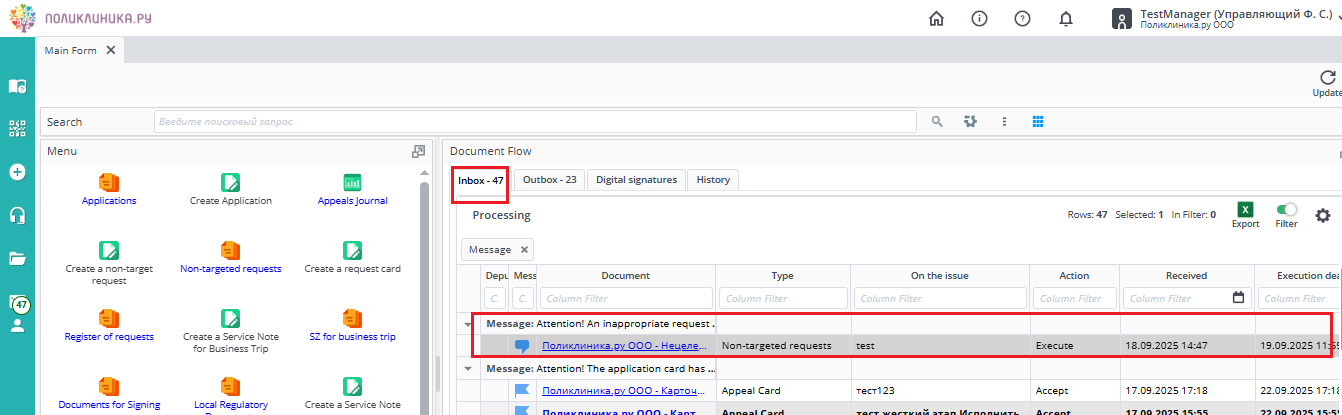Screen dimensions: 1342x415
Task: Click the Update refresh icon
Action: (1327, 78)
